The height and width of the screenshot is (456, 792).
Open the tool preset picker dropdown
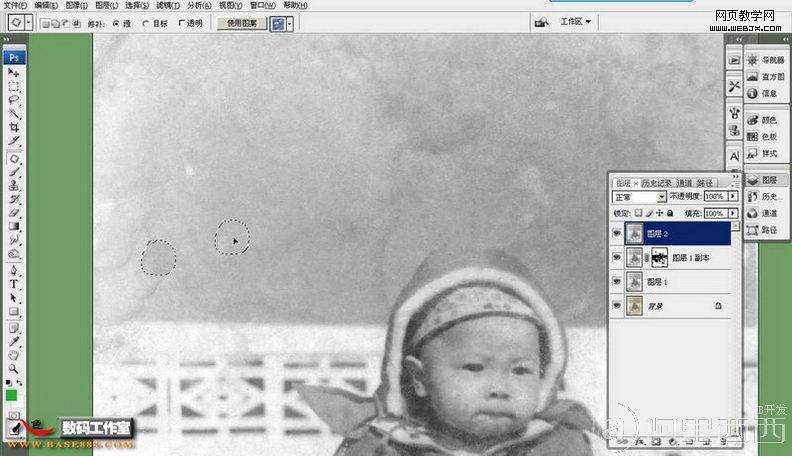click(28, 22)
